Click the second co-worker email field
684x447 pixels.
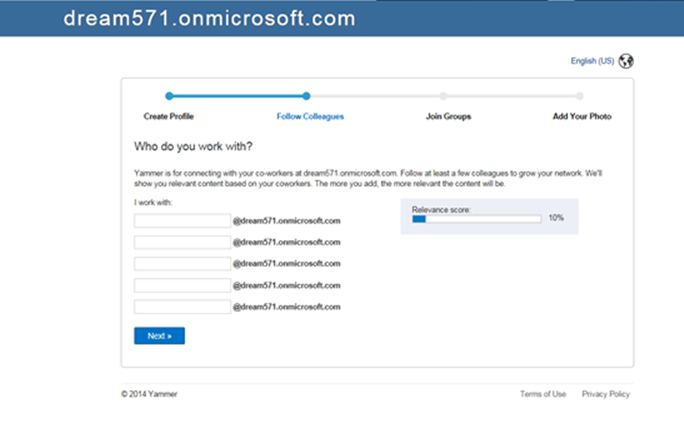(182, 242)
